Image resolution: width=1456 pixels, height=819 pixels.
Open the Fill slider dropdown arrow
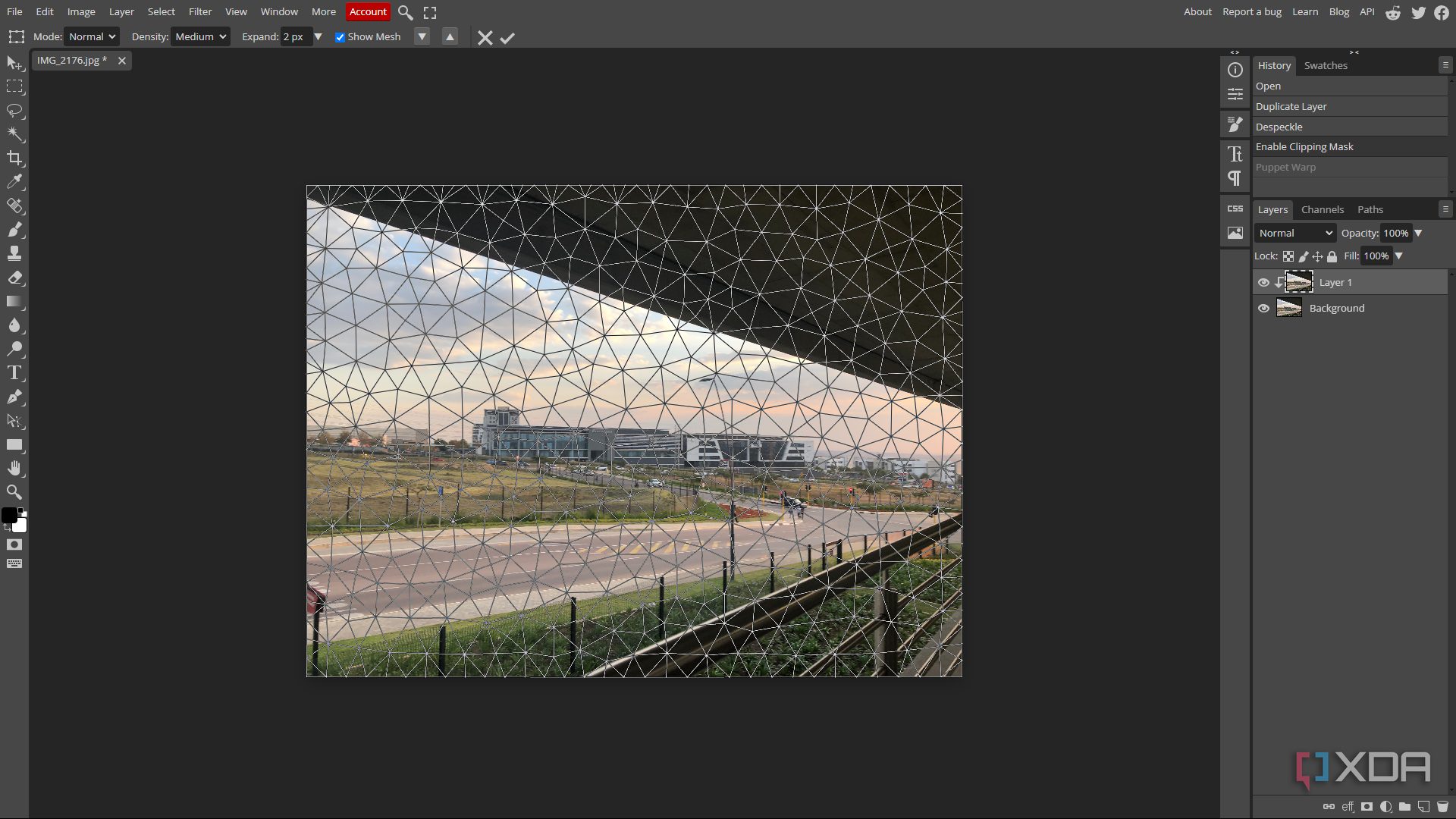point(1399,256)
